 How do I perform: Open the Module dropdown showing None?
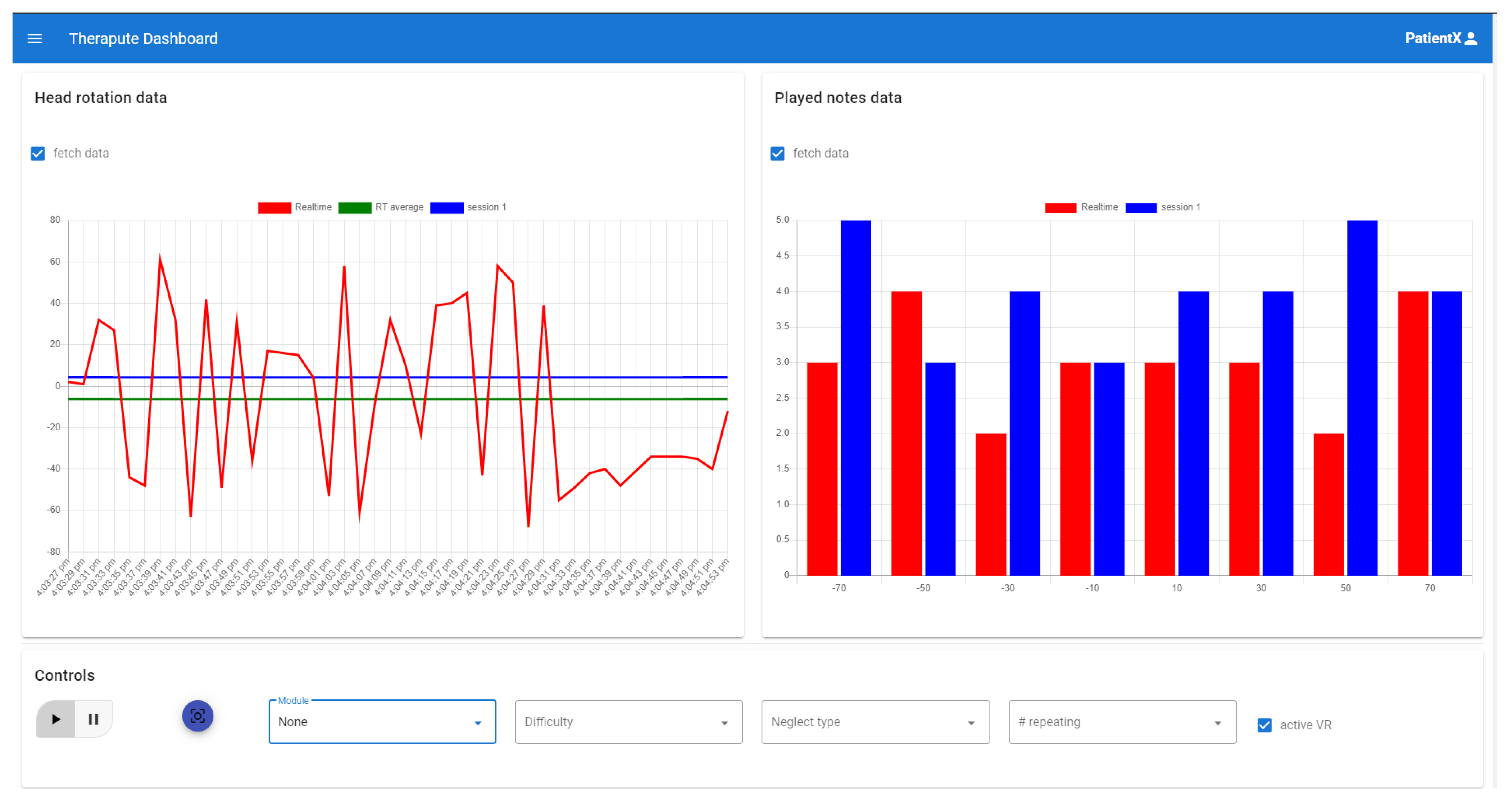[382, 721]
